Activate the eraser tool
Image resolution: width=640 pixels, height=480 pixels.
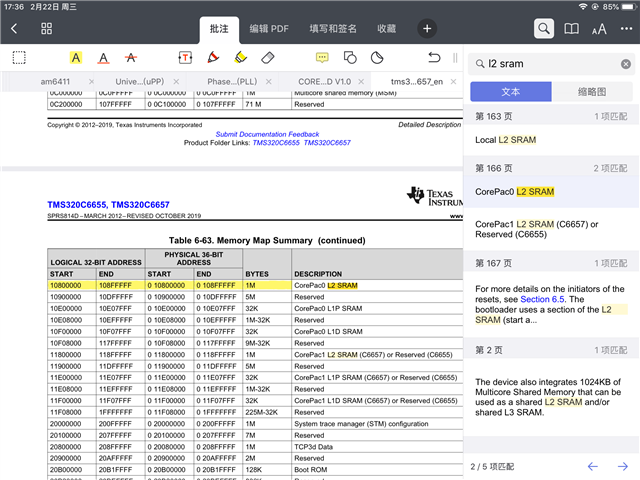coord(267,58)
